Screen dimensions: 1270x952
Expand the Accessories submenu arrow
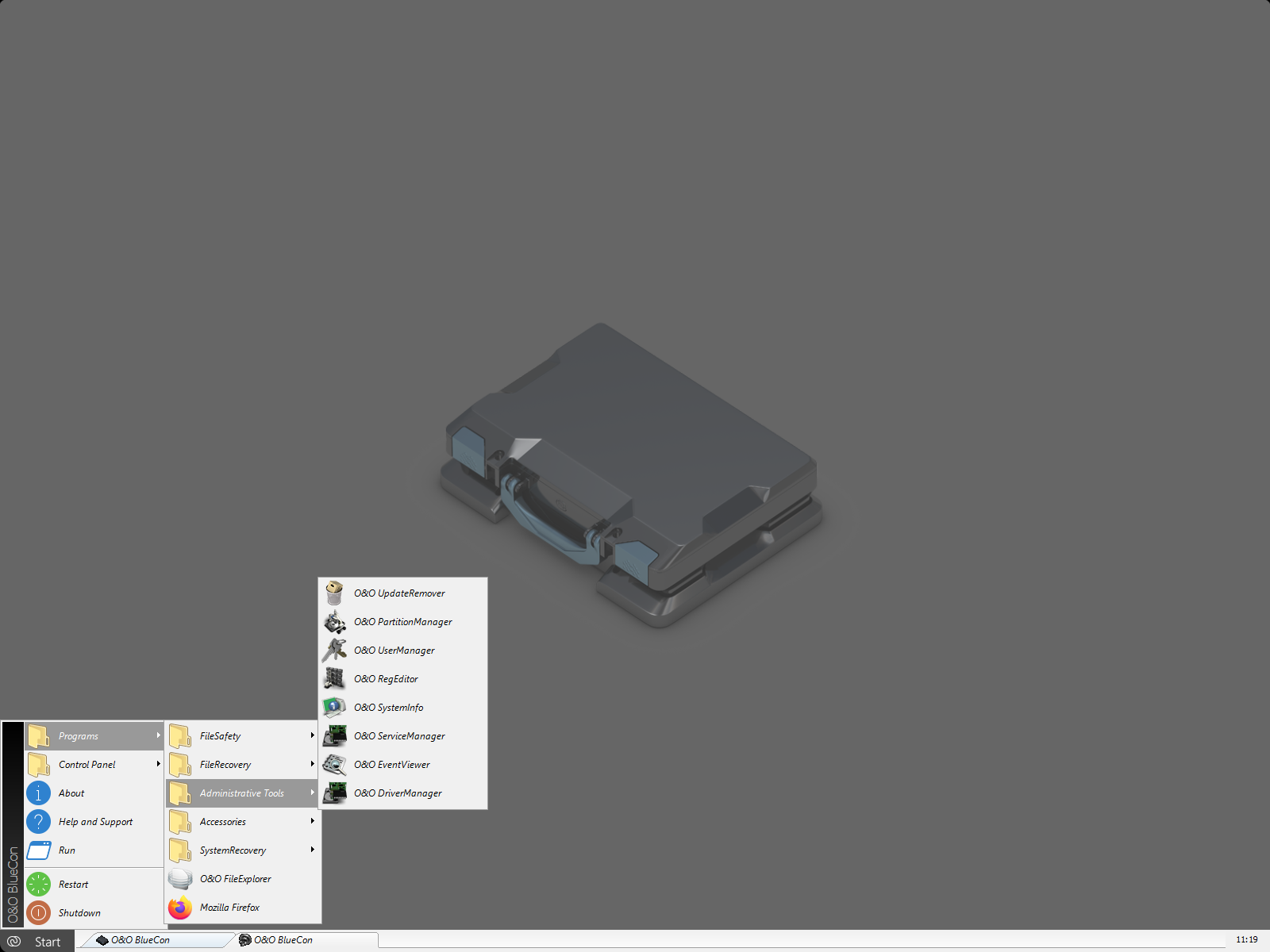pyautogui.click(x=313, y=821)
